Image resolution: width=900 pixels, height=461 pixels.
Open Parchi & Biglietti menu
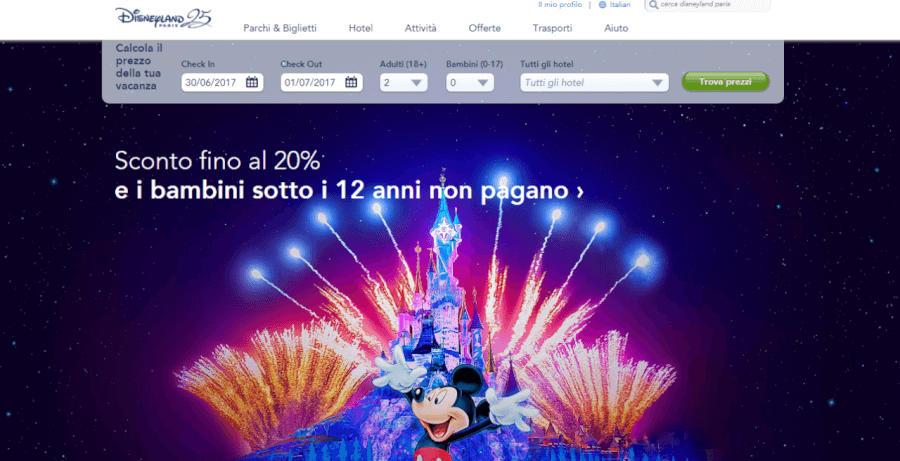pos(280,28)
